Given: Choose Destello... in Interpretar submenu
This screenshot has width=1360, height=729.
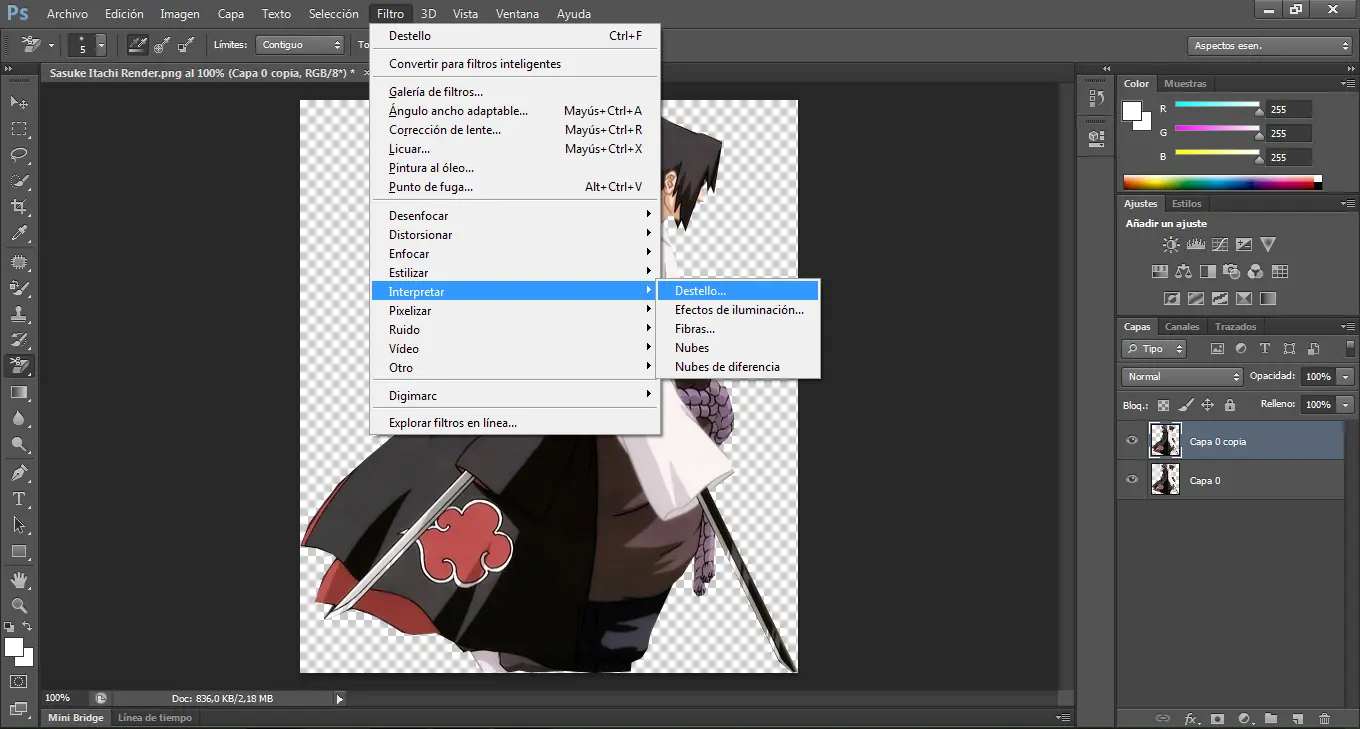Looking at the screenshot, I should tap(738, 290).
